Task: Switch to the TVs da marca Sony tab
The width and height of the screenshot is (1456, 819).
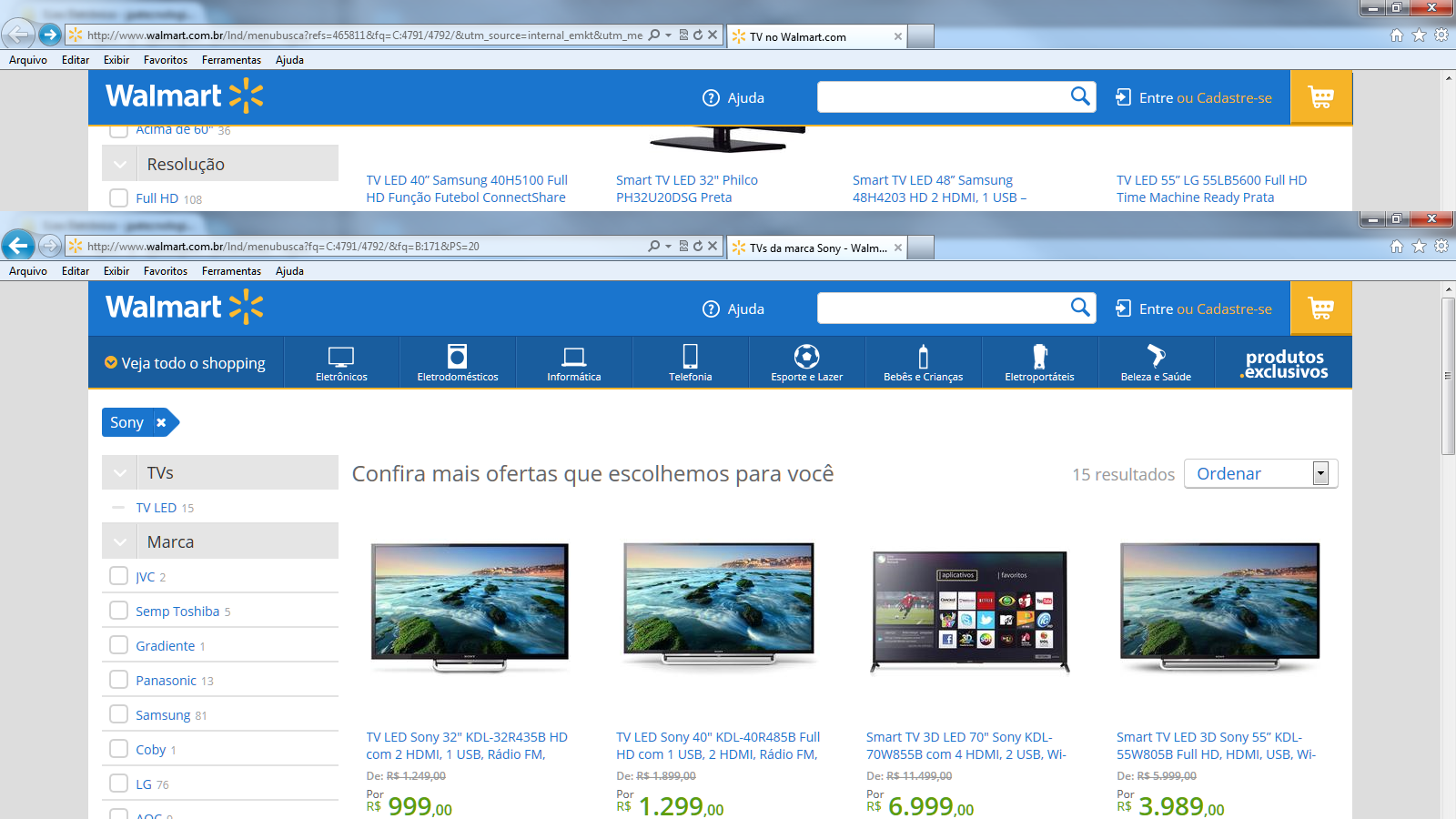Action: (816, 248)
